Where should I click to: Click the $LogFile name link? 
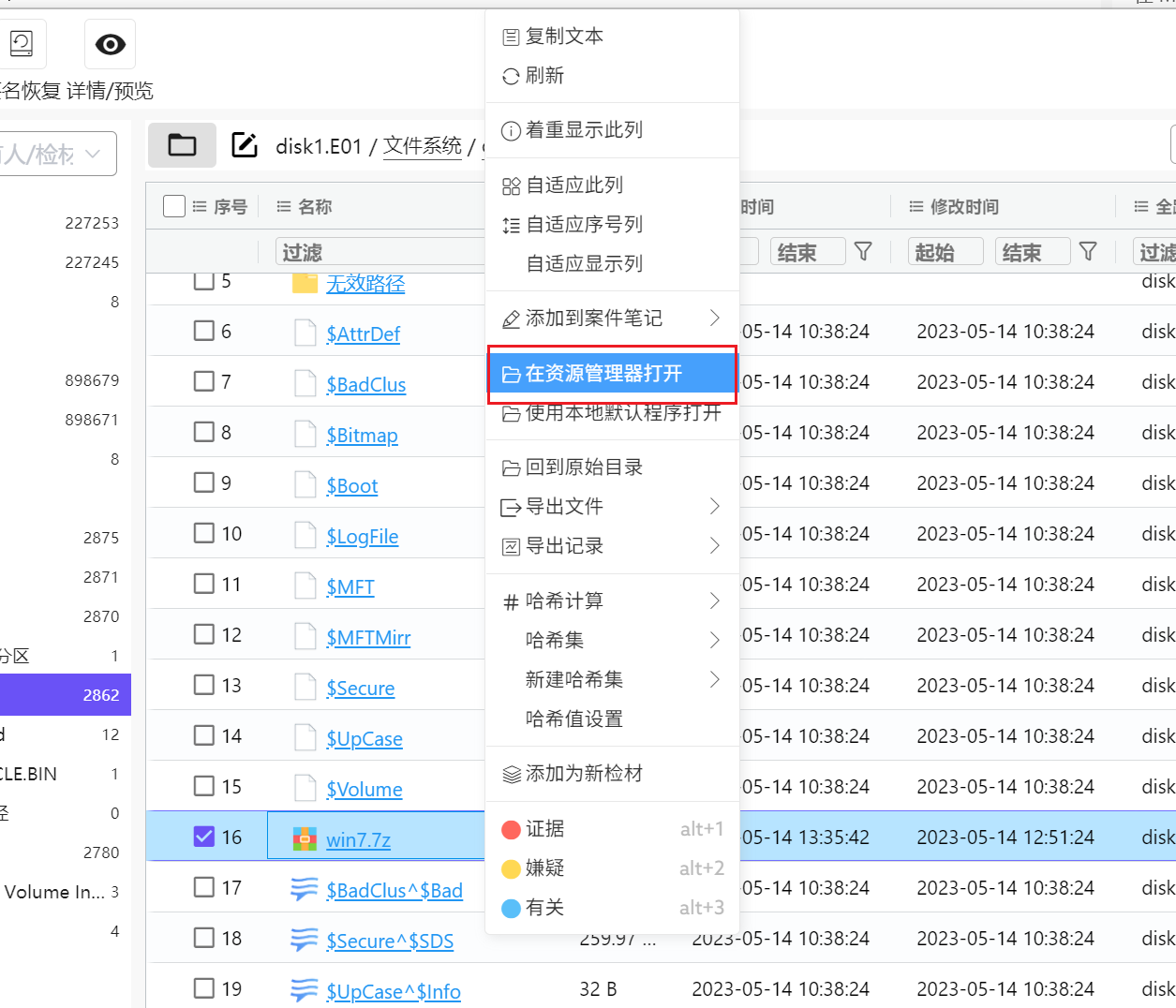click(362, 537)
